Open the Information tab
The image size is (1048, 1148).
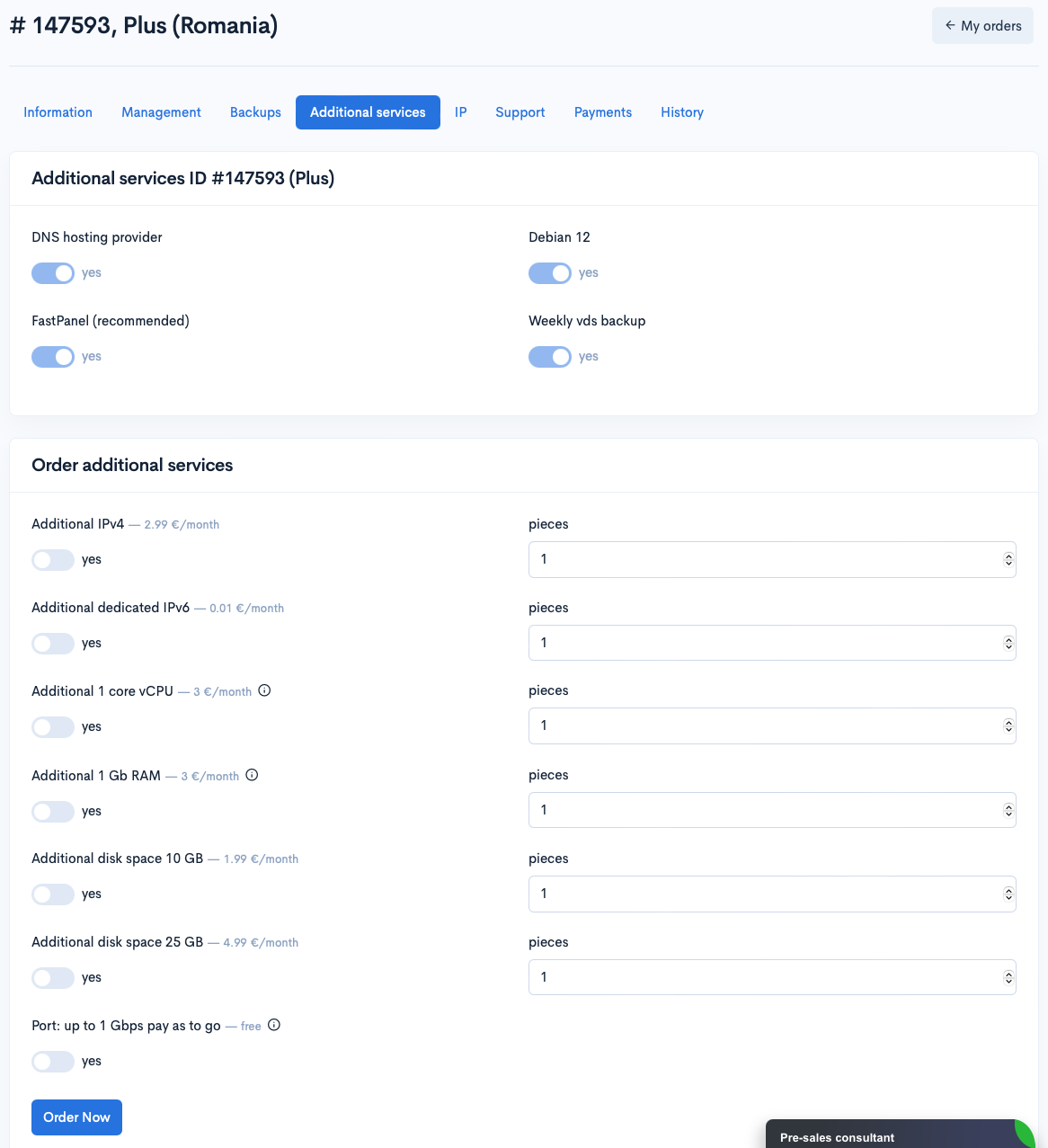click(x=58, y=112)
